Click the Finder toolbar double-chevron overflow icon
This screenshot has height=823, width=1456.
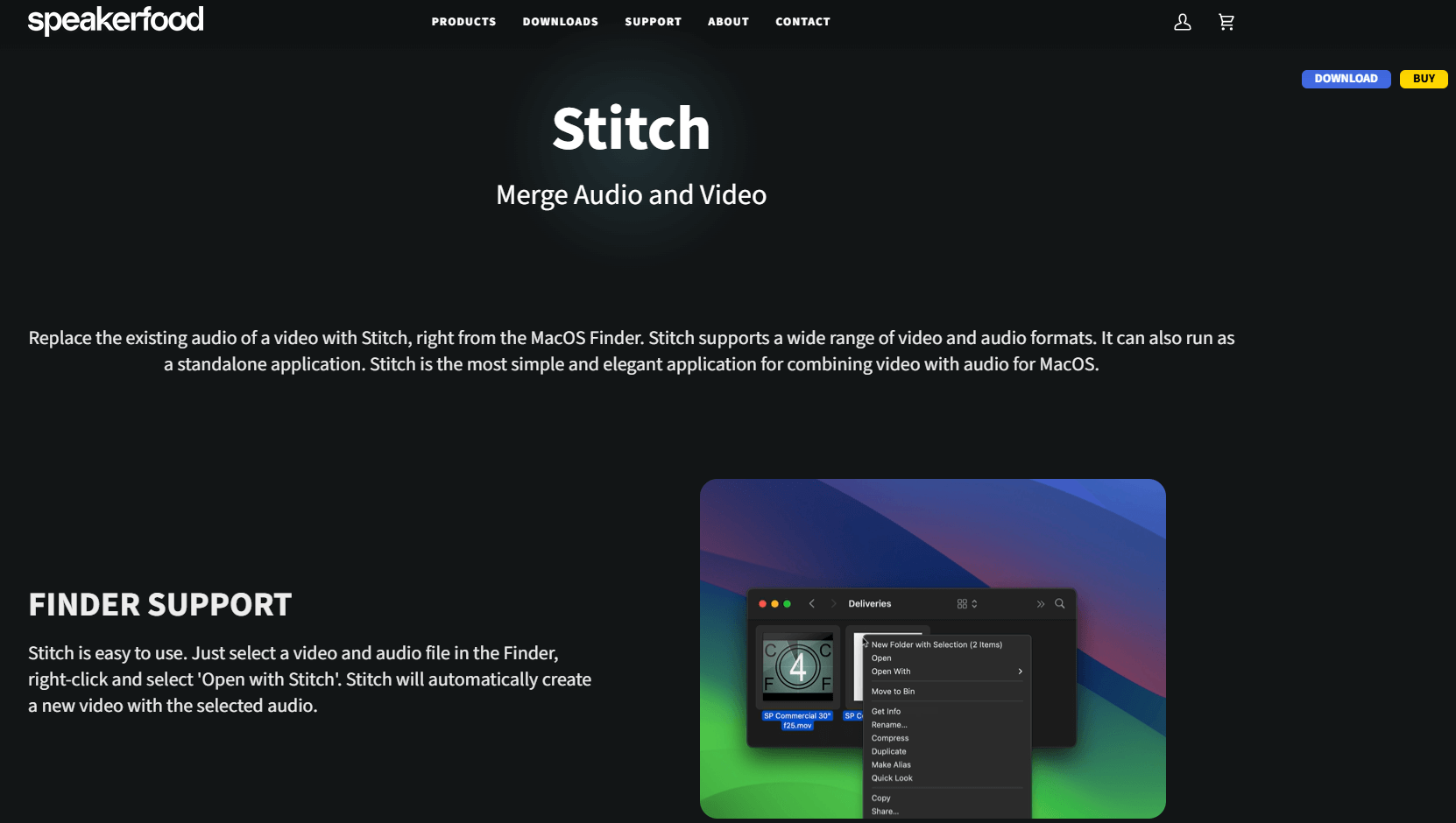pos(1040,603)
